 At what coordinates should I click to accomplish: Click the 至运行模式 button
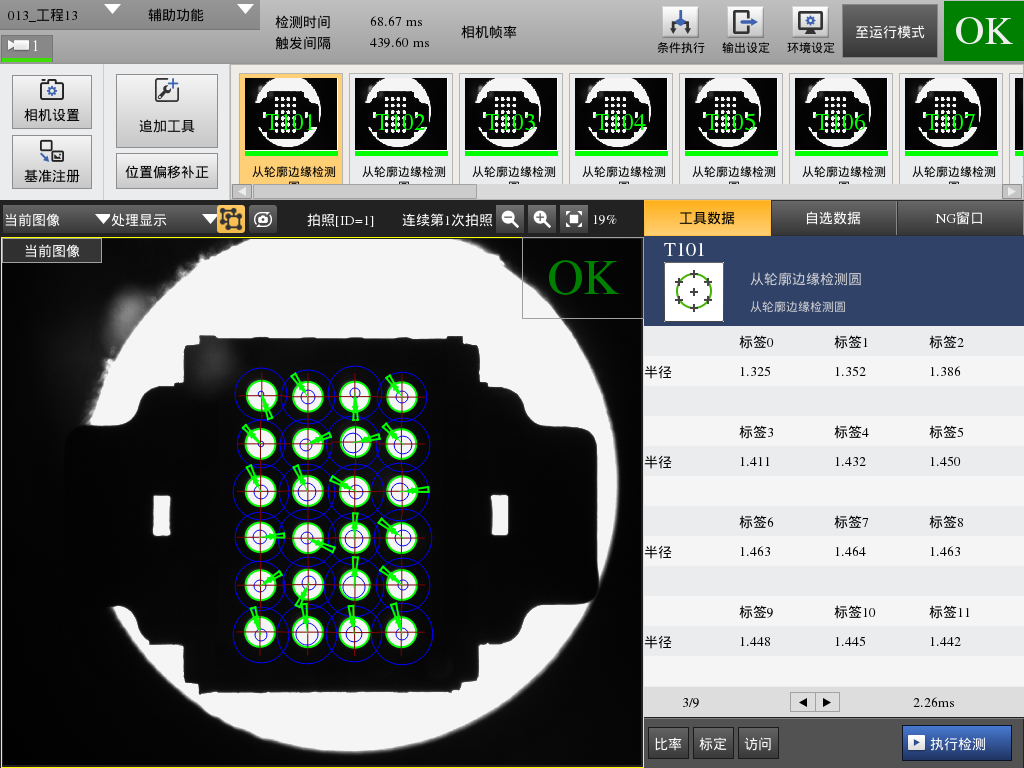[x=889, y=31]
